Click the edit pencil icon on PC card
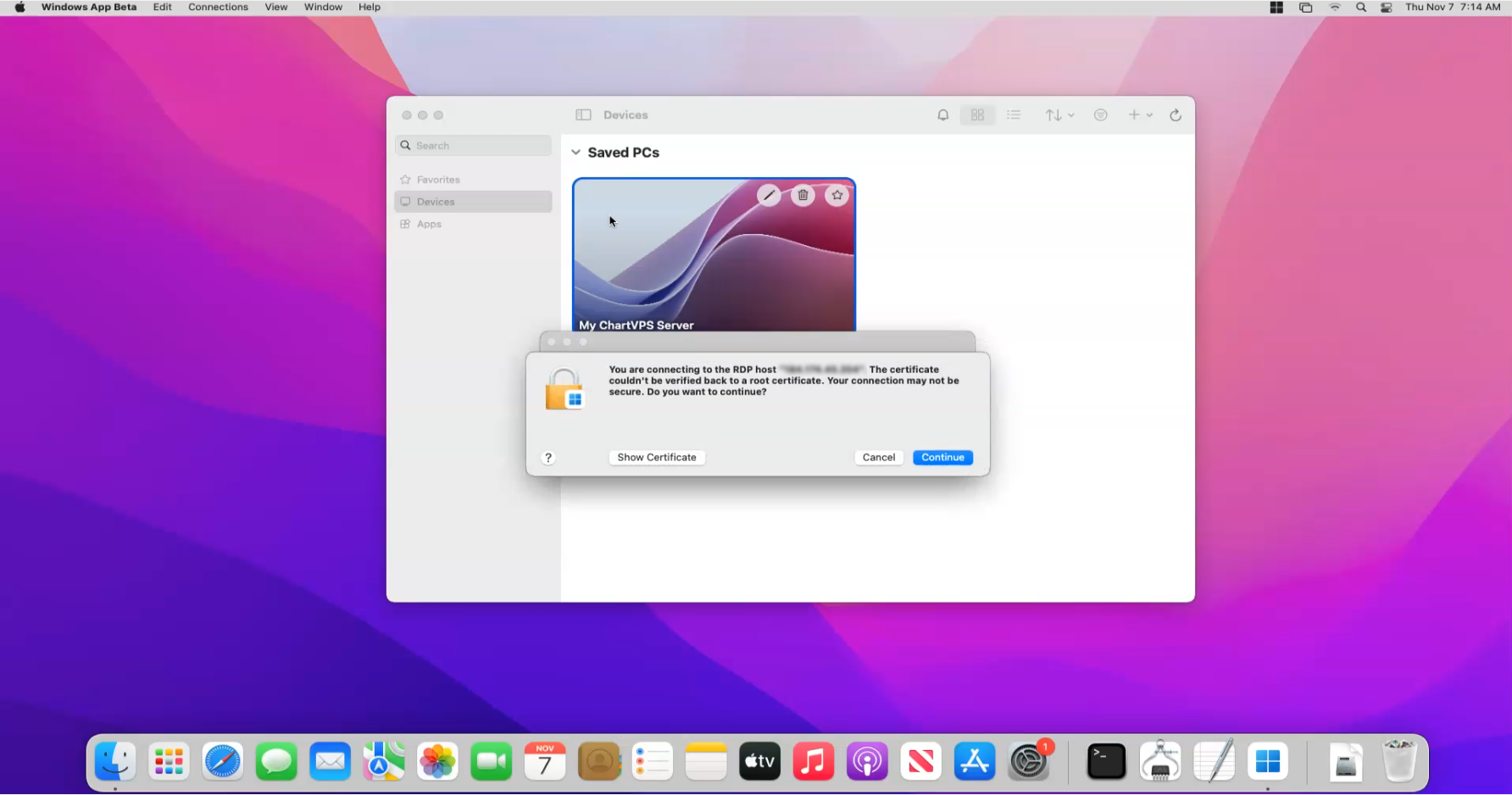Viewport: 1512px width, 795px height. click(769, 196)
